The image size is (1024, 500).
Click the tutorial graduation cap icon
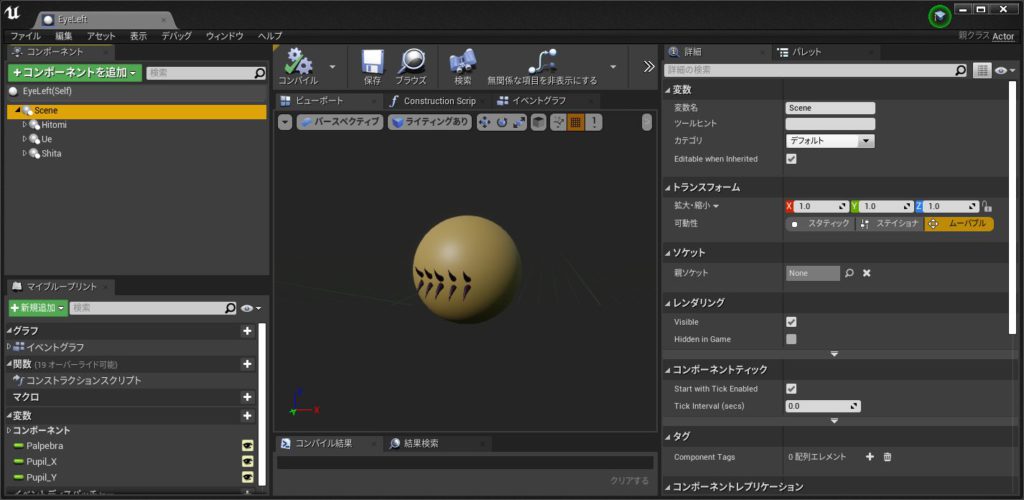tap(940, 16)
